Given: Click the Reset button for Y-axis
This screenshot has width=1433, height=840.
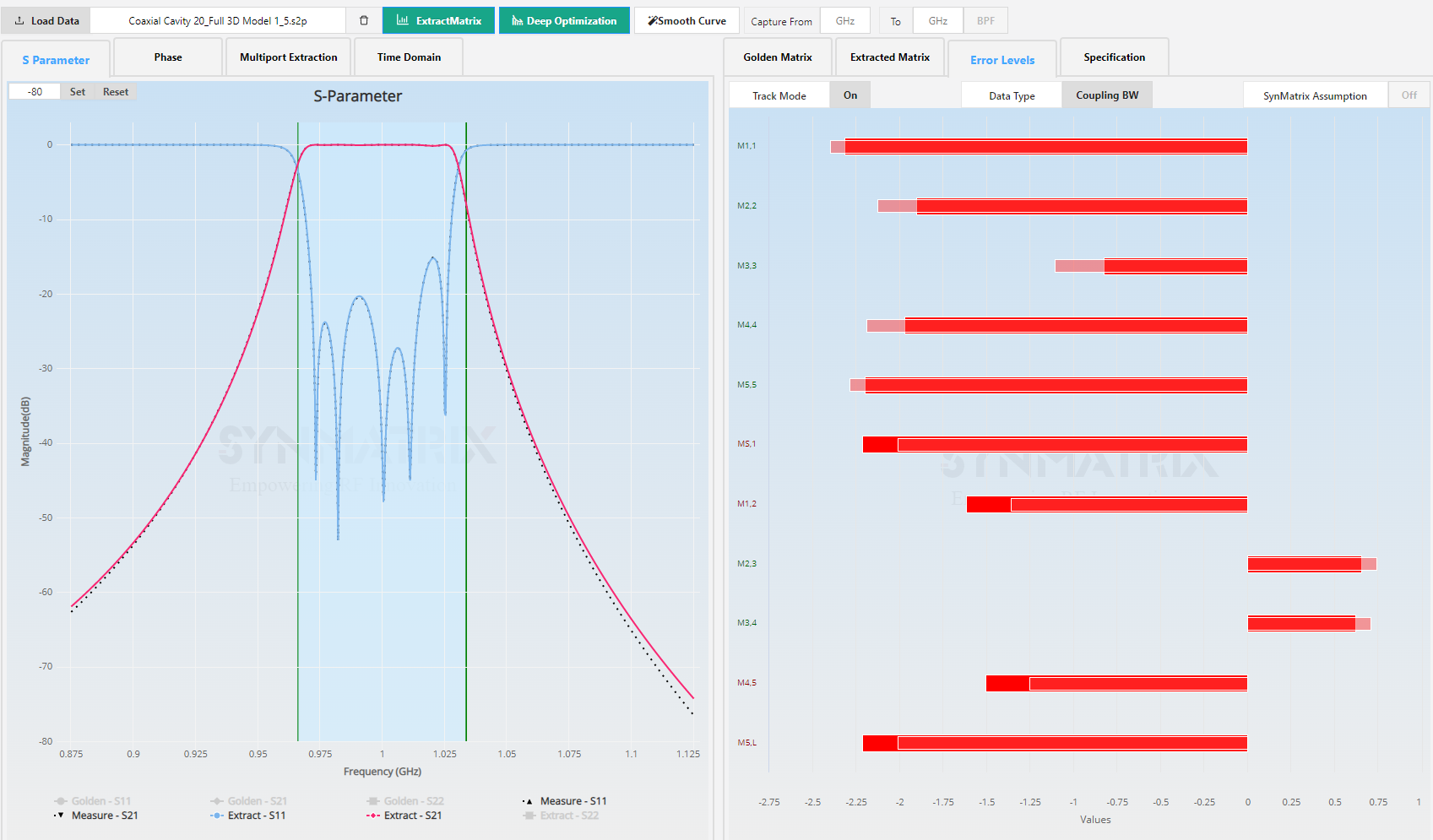Looking at the screenshot, I should click(116, 92).
